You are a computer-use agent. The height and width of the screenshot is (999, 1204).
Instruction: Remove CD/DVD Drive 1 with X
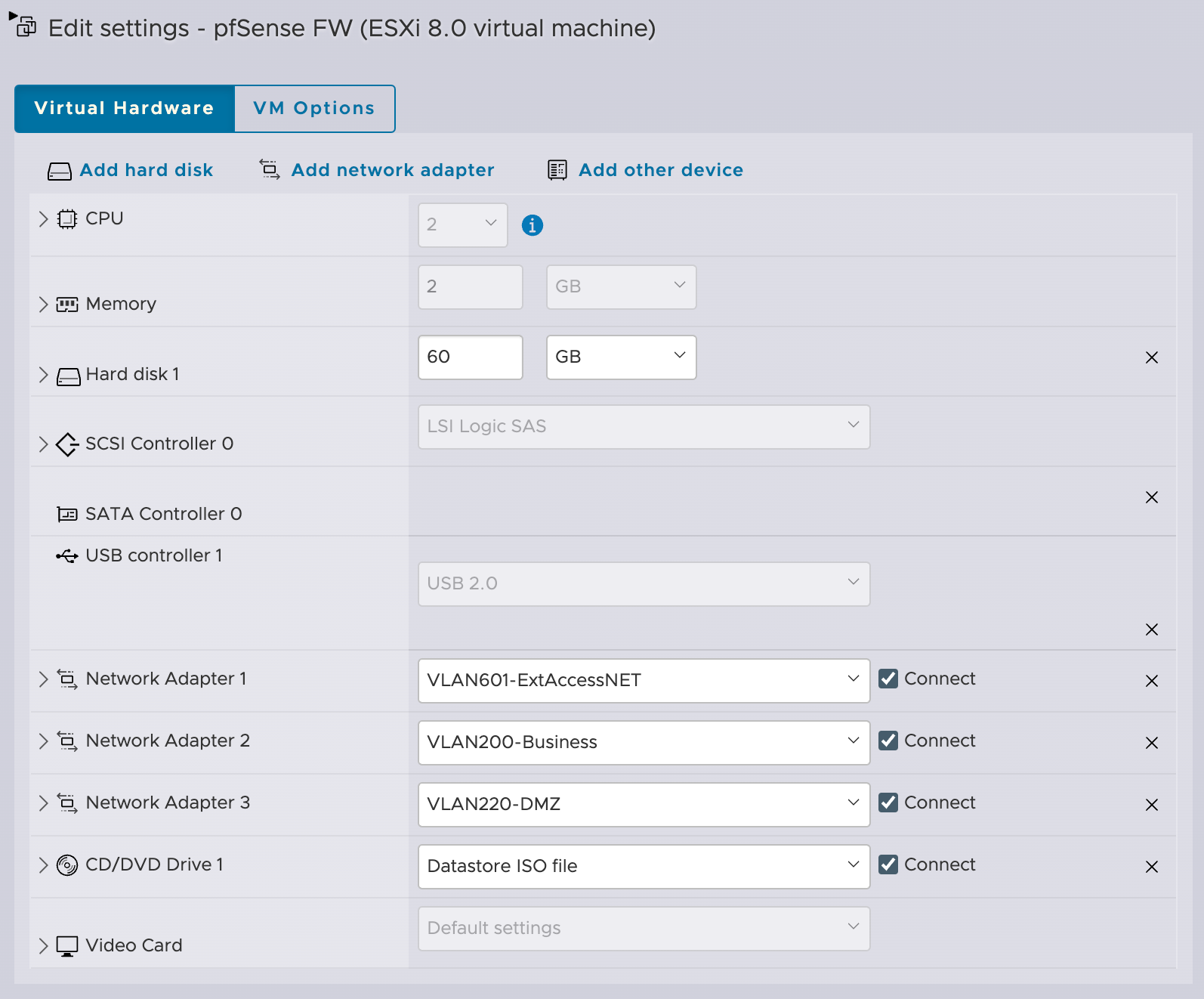[x=1152, y=867]
